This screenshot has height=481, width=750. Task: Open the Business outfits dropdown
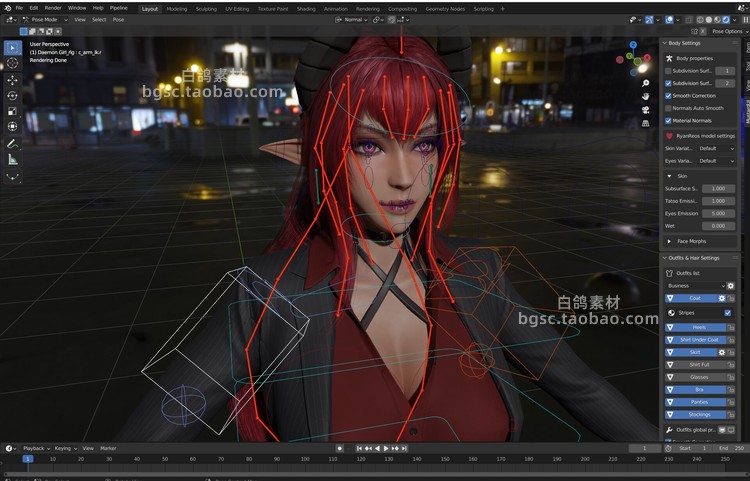click(x=695, y=286)
